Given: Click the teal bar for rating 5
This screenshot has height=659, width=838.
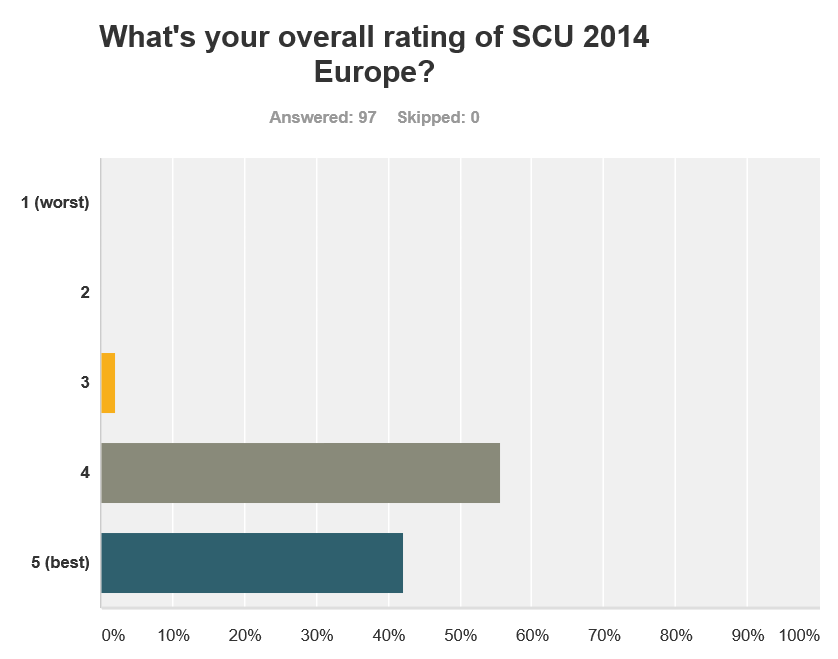Looking at the screenshot, I should [x=252, y=563].
